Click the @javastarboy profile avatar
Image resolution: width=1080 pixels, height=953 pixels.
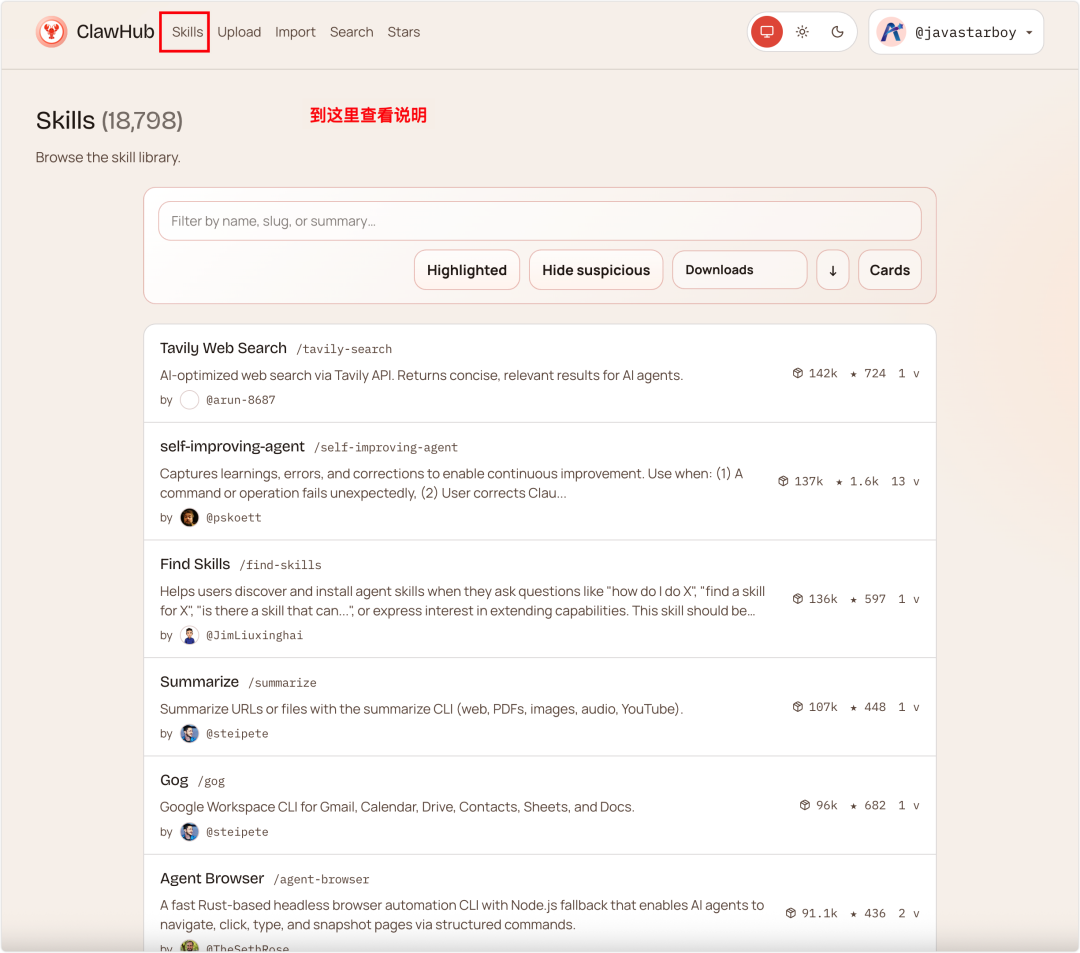coord(891,32)
